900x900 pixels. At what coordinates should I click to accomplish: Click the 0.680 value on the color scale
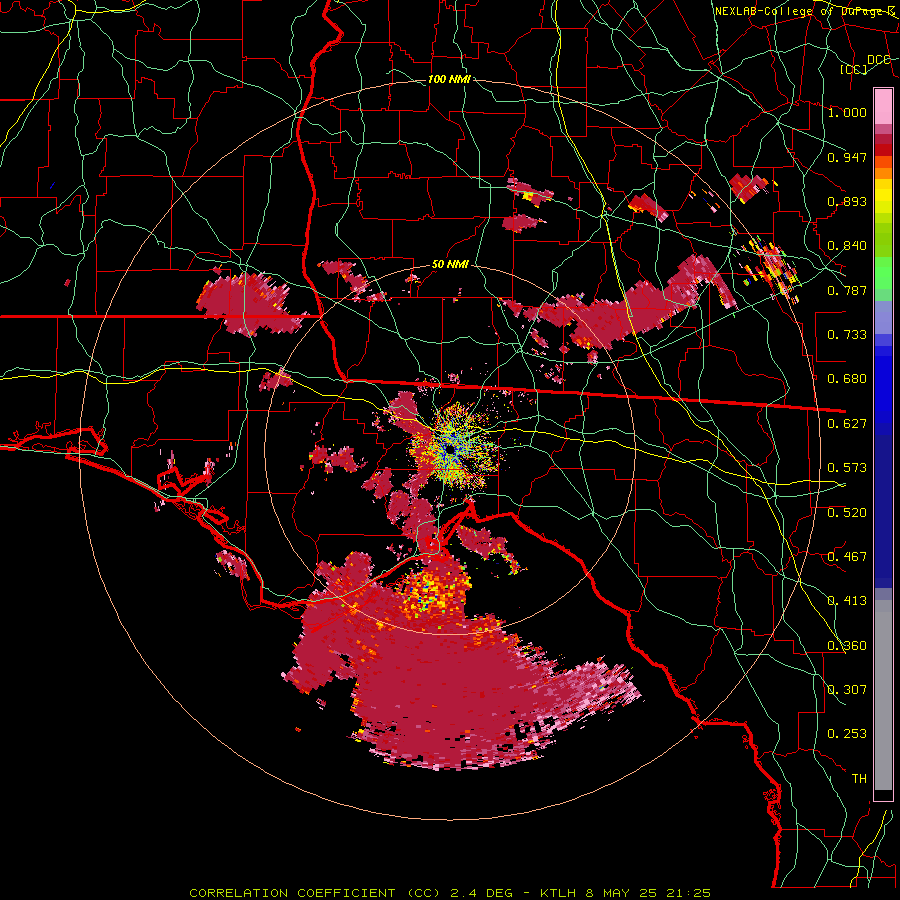point(847,379)
